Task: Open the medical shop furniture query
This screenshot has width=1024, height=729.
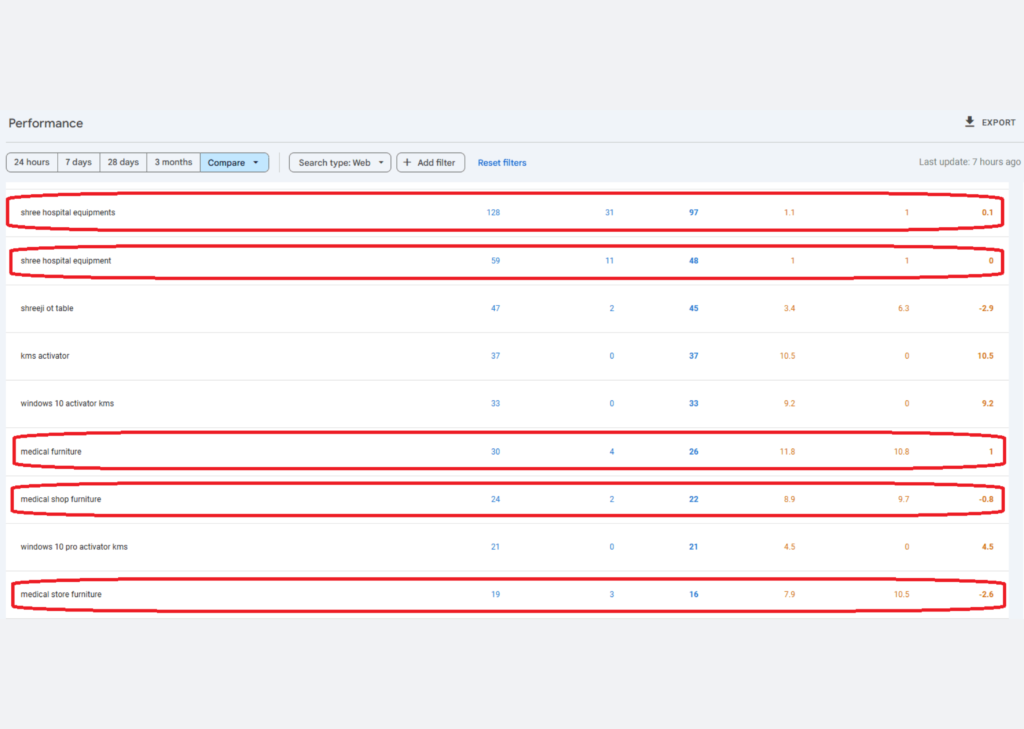Action: (x=61, y=499)
